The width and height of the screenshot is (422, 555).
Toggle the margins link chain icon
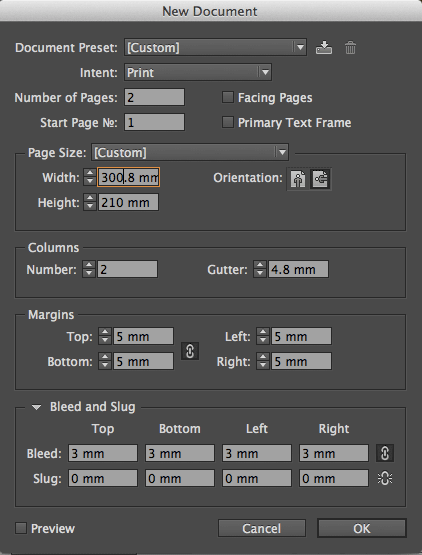pyautogui.click(x=190, y=351)
